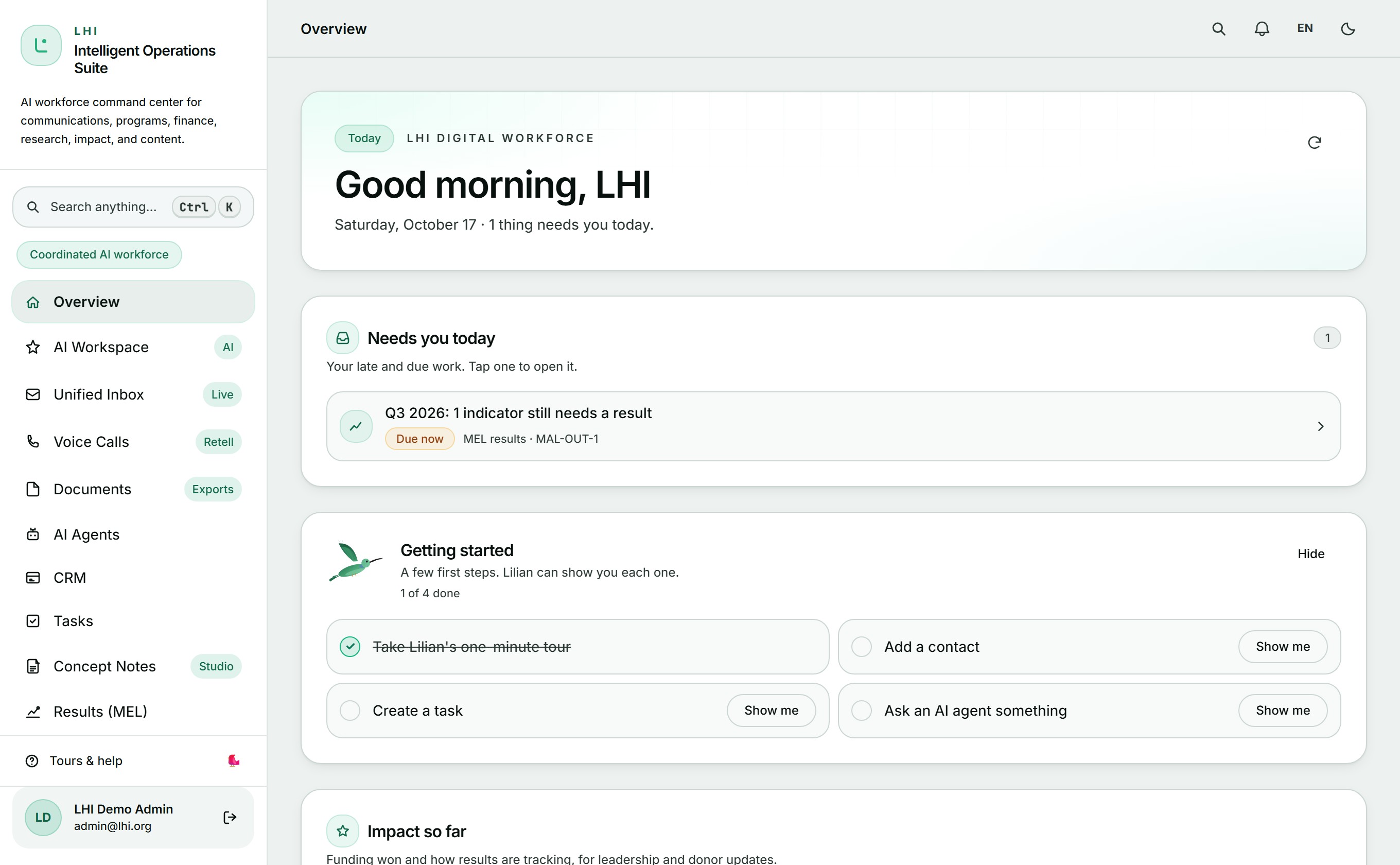Click the logout icon beside LHI Demo Admin
The width and height of the screenshot is (1400, 865).
pos(230,817)
